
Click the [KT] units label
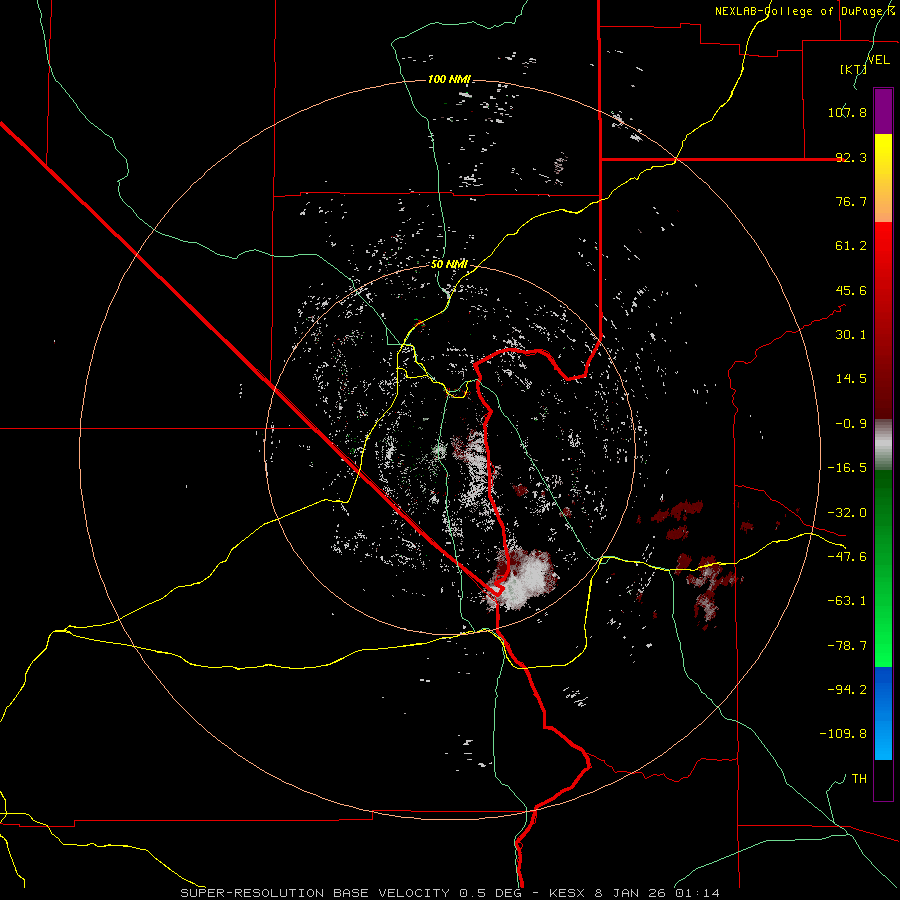[853, 69]
